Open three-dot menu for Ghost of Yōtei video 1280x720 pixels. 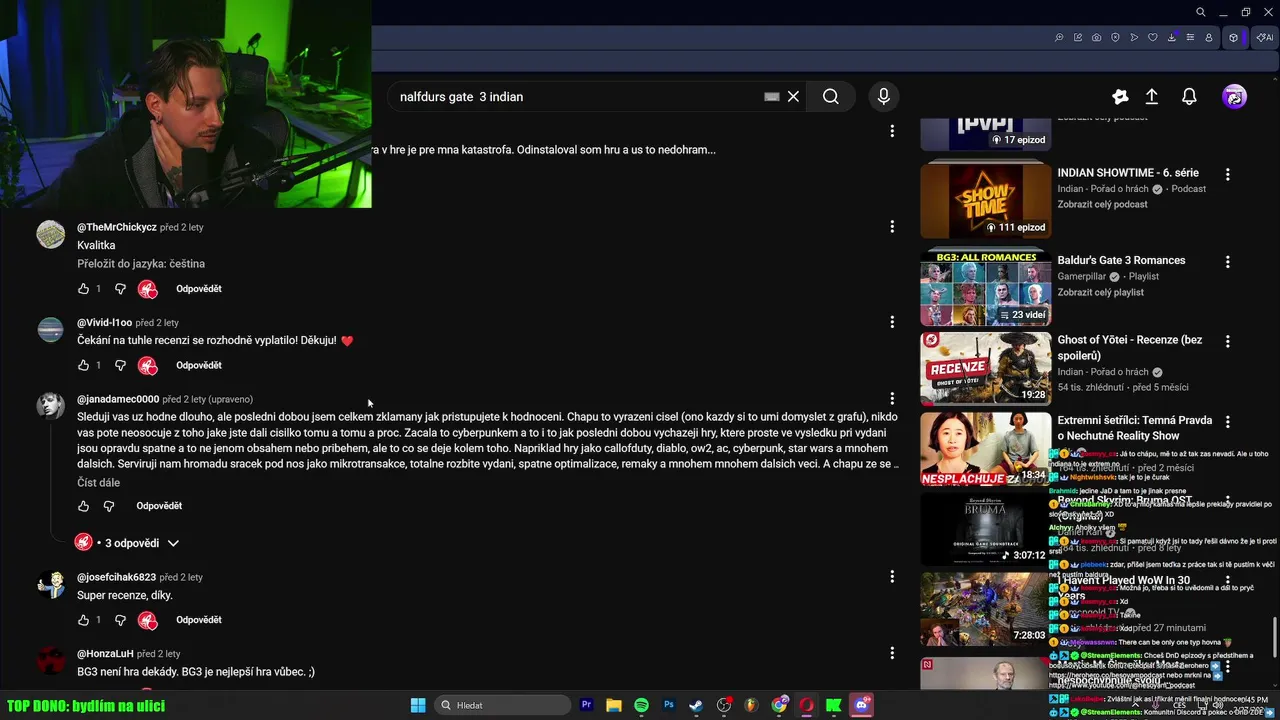(1228, 341)
